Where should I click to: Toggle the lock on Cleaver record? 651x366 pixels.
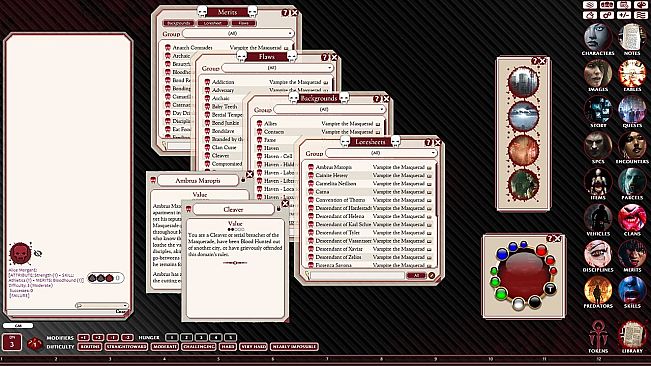click(279, 209)
